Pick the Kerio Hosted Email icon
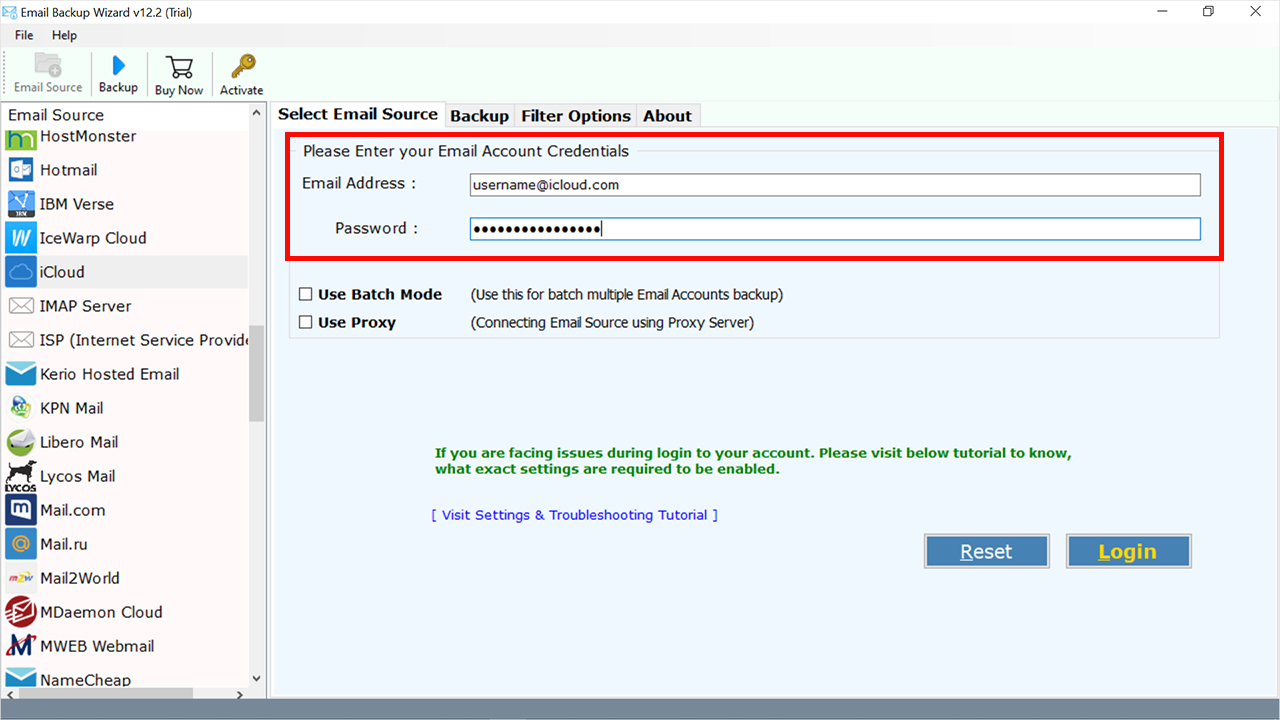Image resolution: width=1280 pixels, height=720 pixels. point(21,374)
